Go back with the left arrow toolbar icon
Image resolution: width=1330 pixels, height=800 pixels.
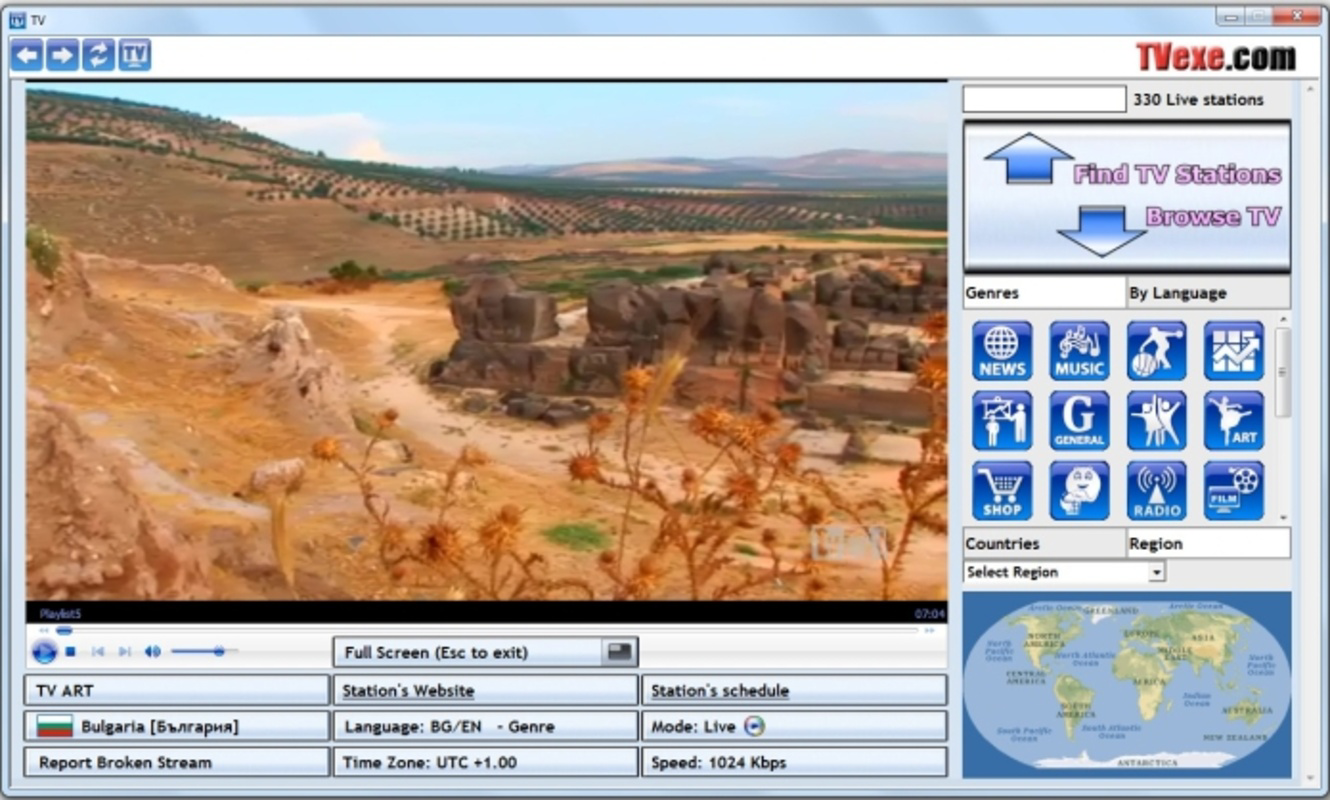(x=27, y=55)
